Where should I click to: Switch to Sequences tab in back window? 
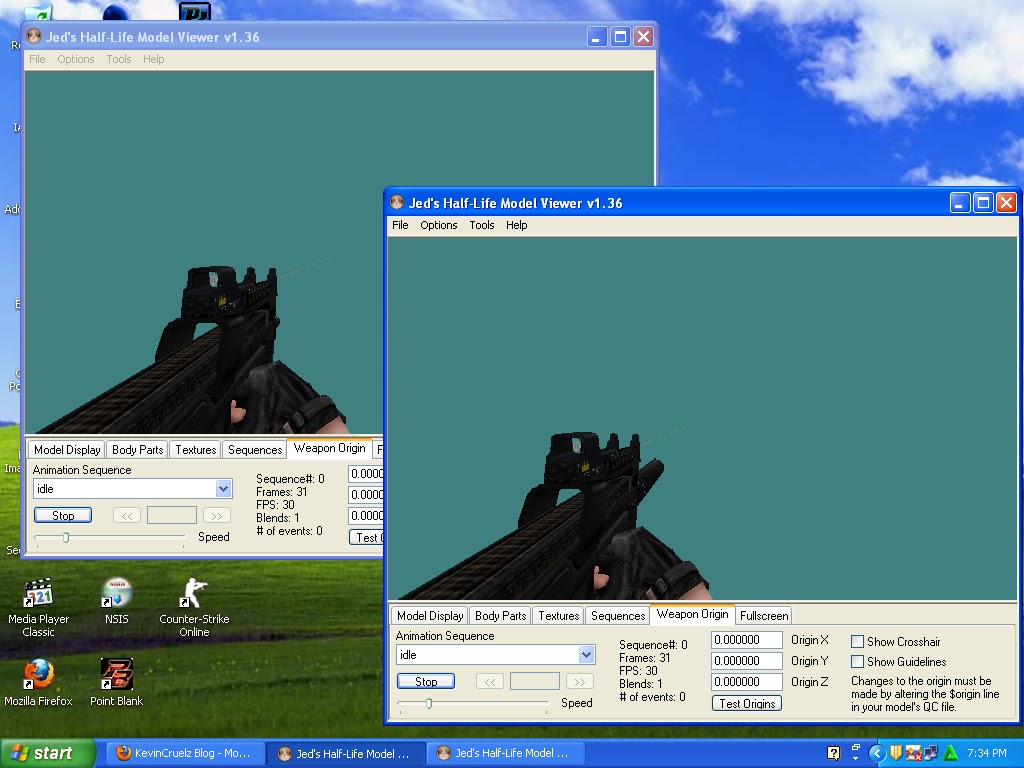(x=255, y=449)
